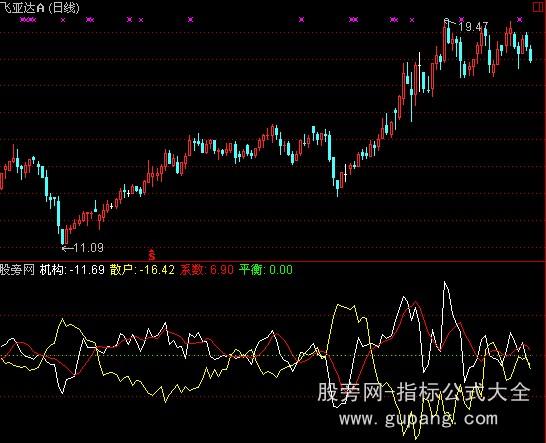This screenshot has height=443, width=546.
Task: Select the 系数: 6.90 indicator value
Action: coord(207,270)
